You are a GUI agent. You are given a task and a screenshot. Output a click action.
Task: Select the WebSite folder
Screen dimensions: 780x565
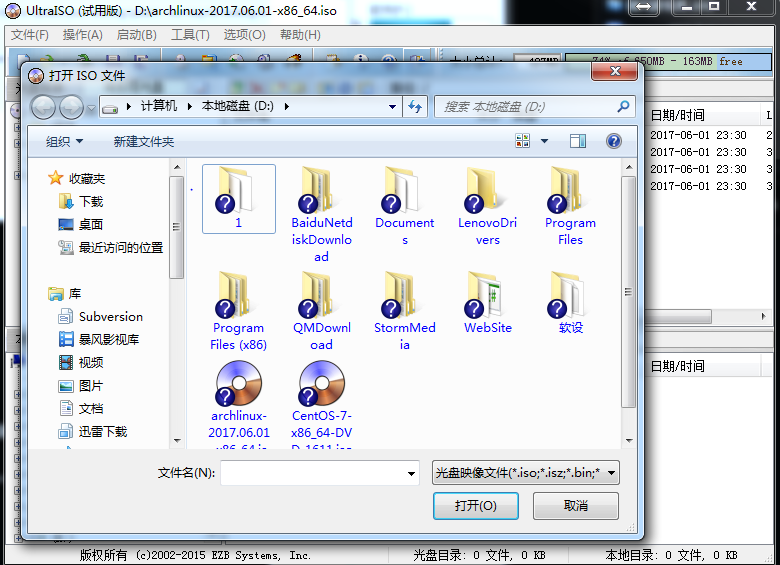coord(488,303)
